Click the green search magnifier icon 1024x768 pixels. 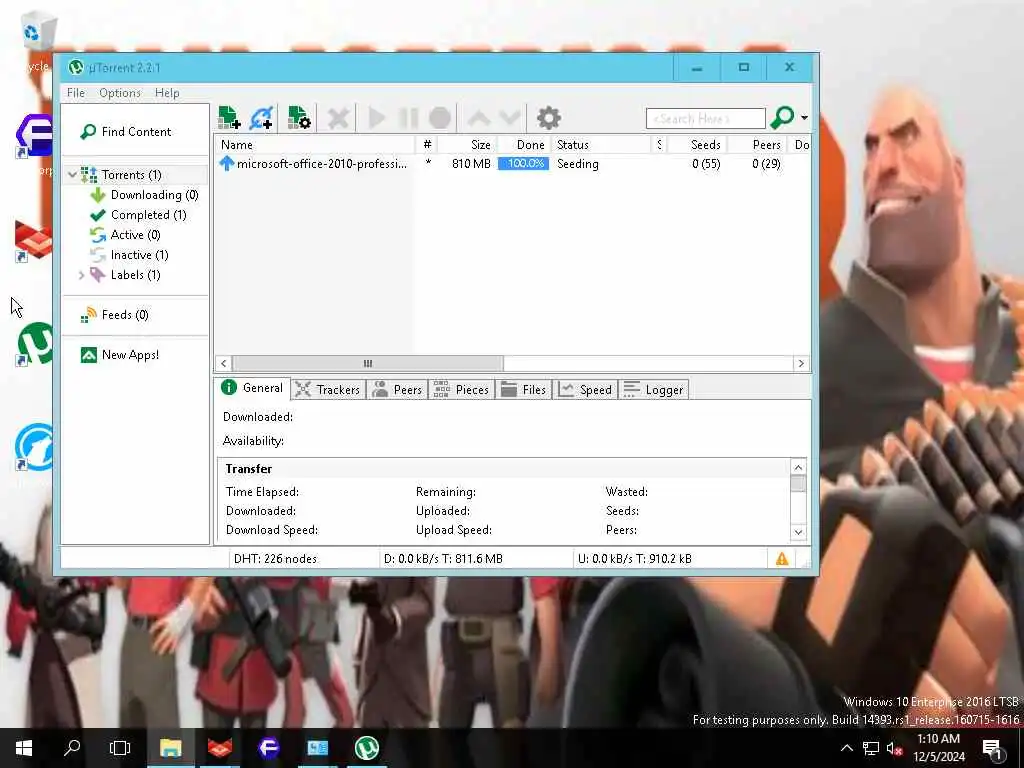(x=782, y=118)
